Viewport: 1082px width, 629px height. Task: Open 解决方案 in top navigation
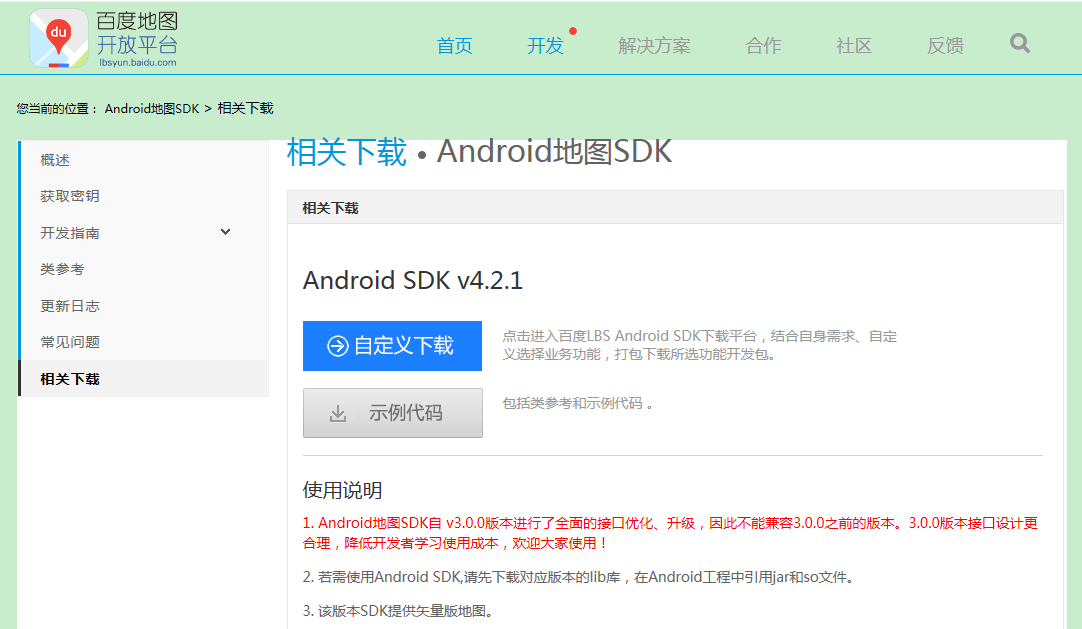click(x=654, y=46)
